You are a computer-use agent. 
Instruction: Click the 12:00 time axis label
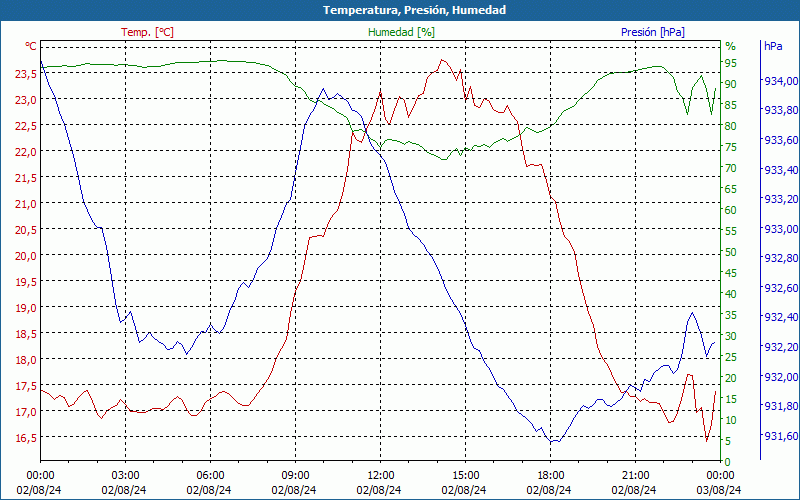pos(380,476)
